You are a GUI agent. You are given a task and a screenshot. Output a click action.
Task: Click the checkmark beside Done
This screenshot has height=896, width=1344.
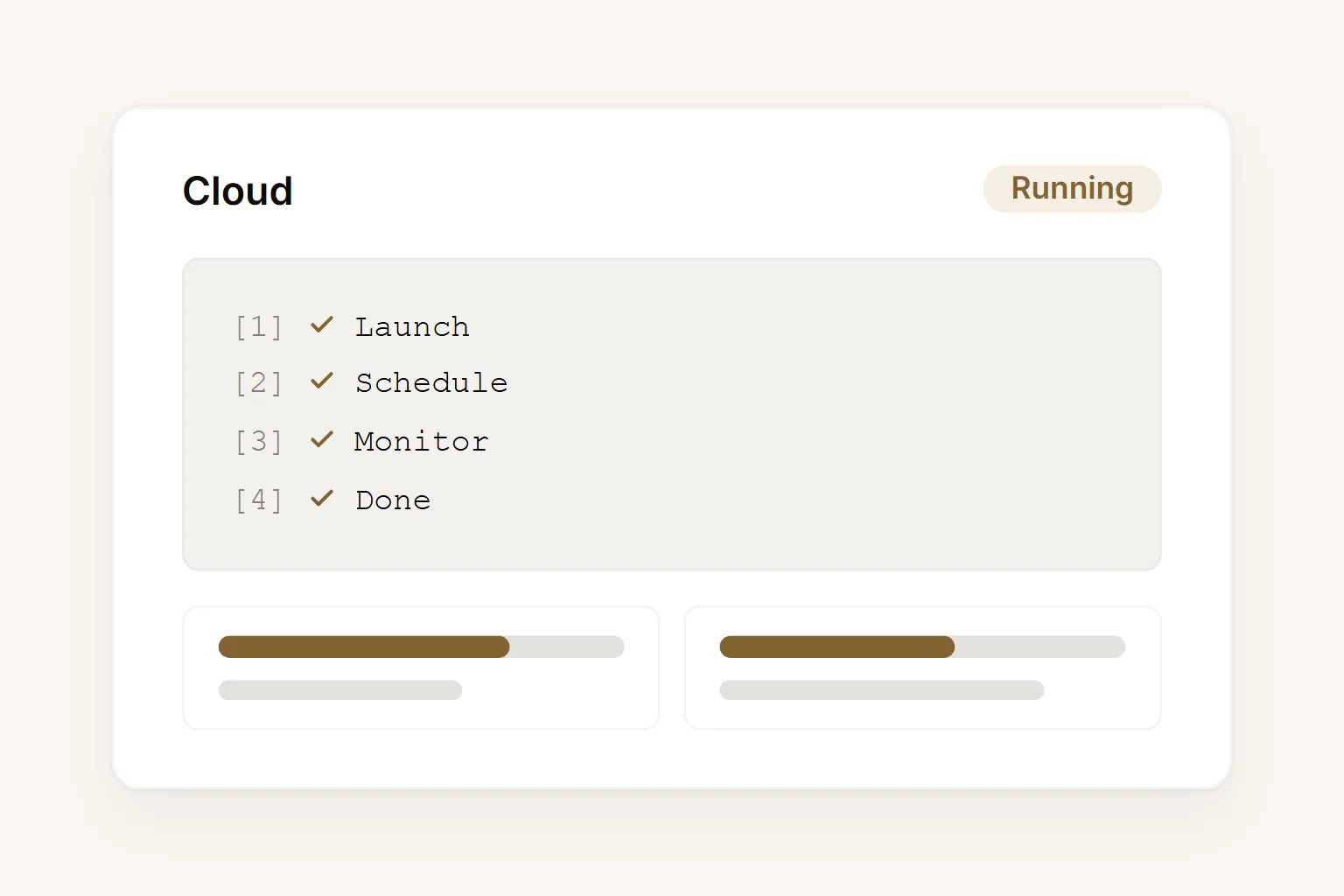point(322,498)
